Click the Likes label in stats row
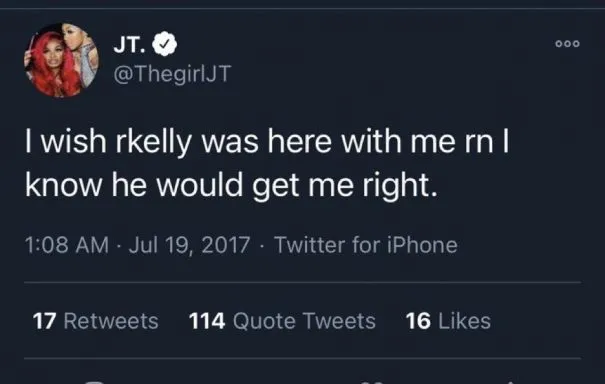 click(465, 321)
